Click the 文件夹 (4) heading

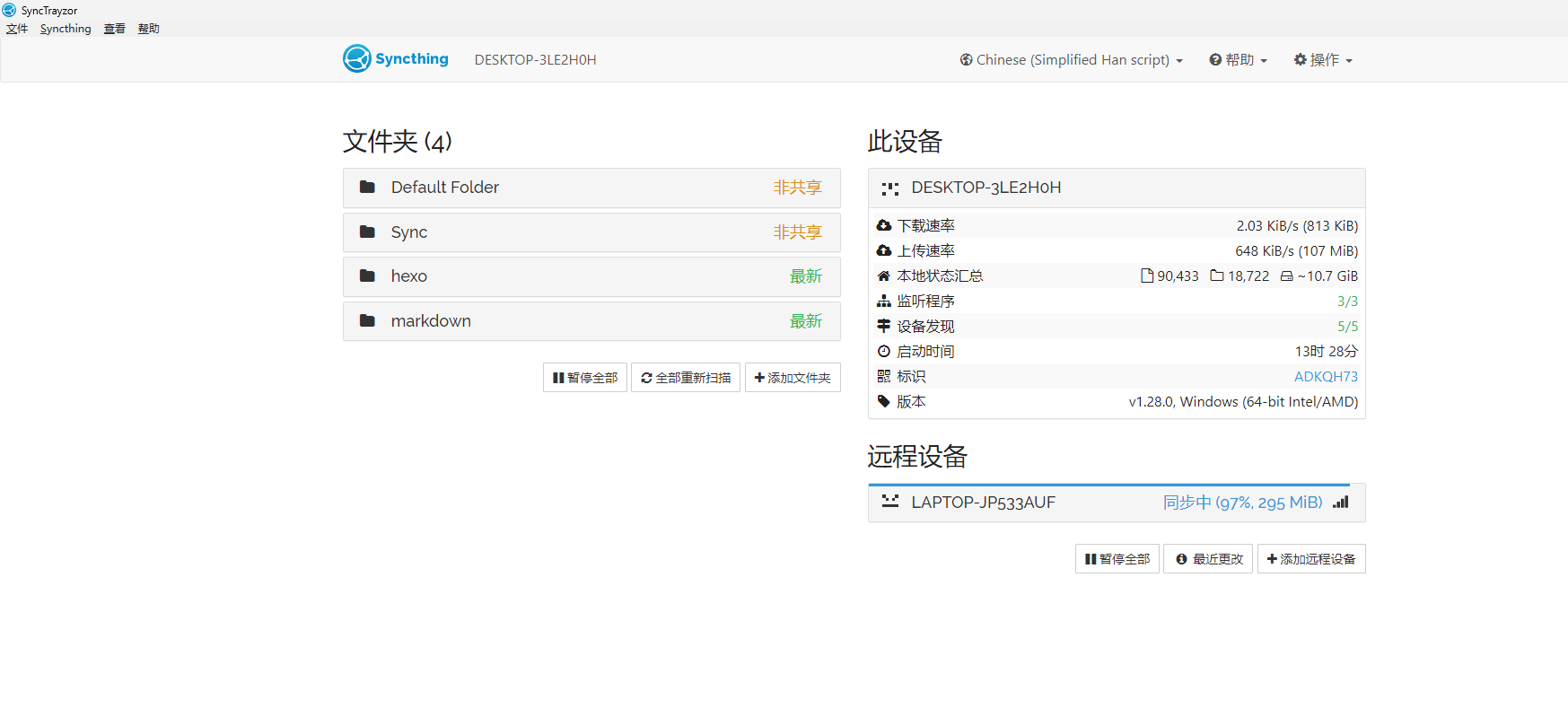(x=398, y=142)
